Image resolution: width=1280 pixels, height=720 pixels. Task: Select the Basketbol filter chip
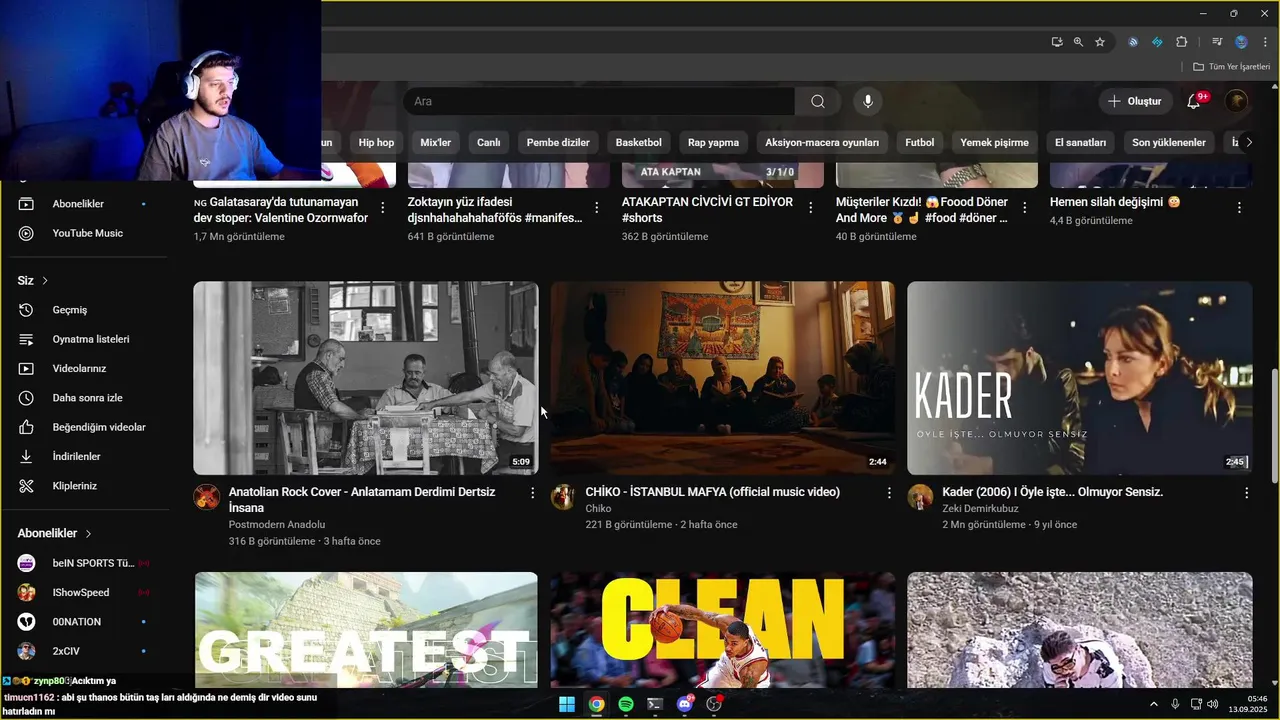tap(639, 142)
